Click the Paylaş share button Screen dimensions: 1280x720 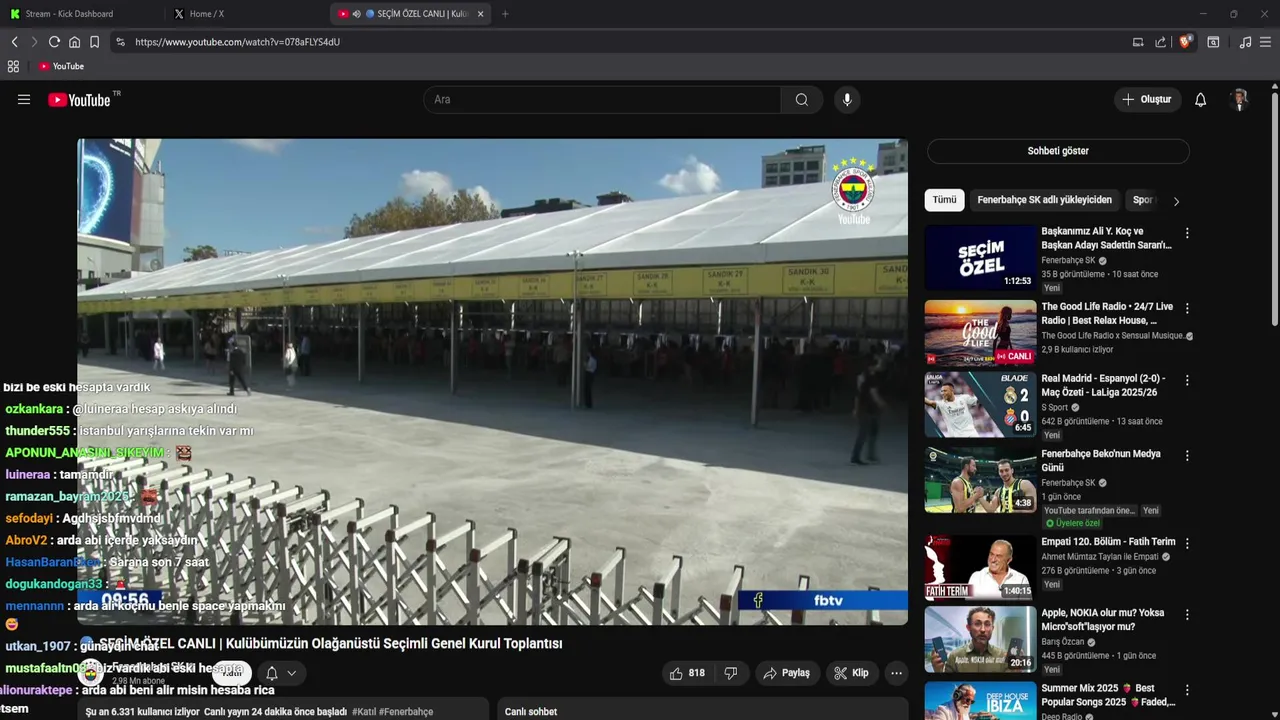coord(786,673)
